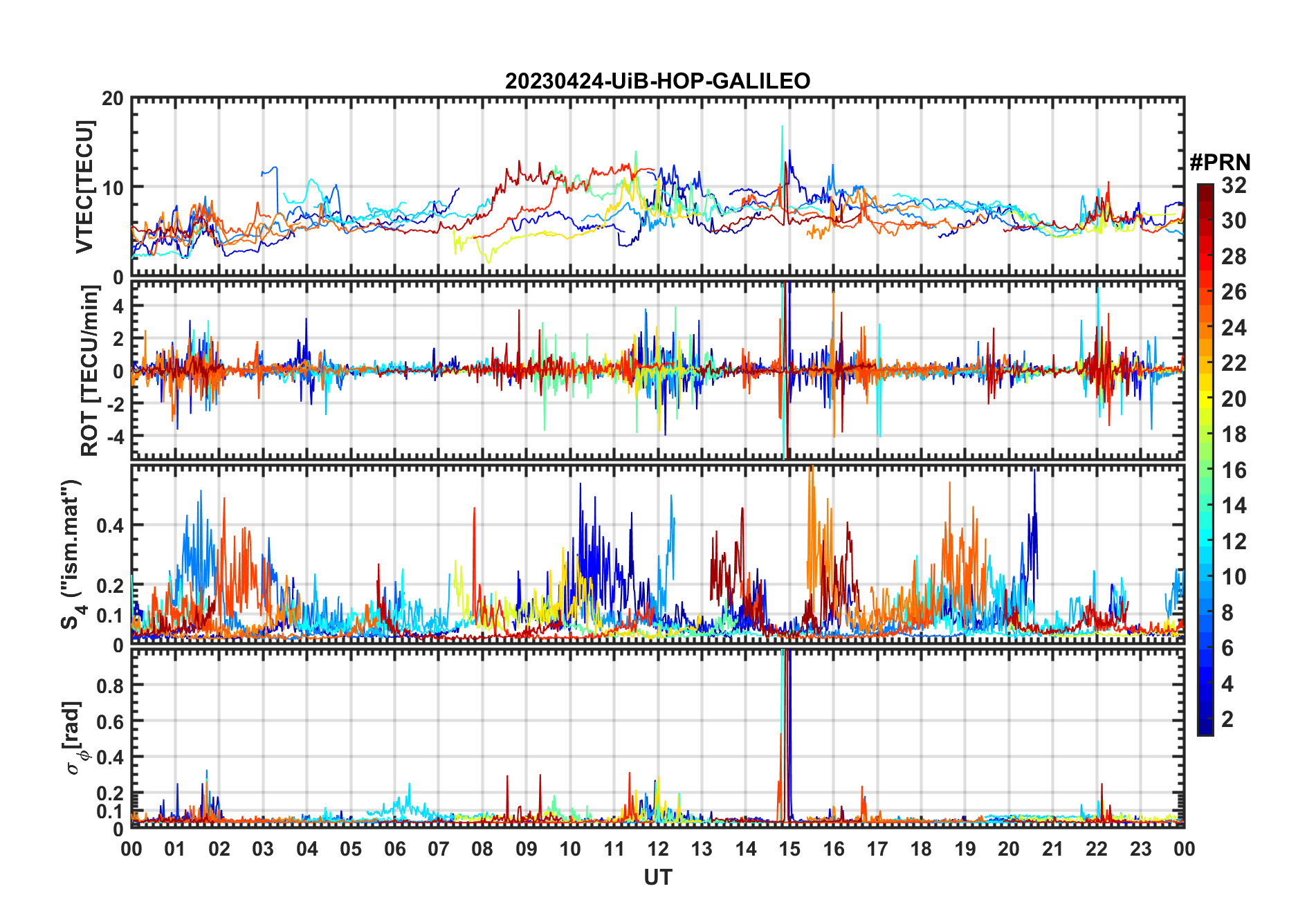The image size is (1316, 920).
Task: Click the 15 tick label on UT axis
Action: [789, 849]
